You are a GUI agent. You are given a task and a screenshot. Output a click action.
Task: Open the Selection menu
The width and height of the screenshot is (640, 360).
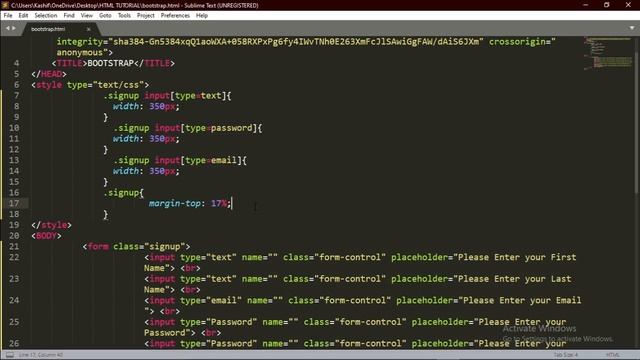[46, 16]
